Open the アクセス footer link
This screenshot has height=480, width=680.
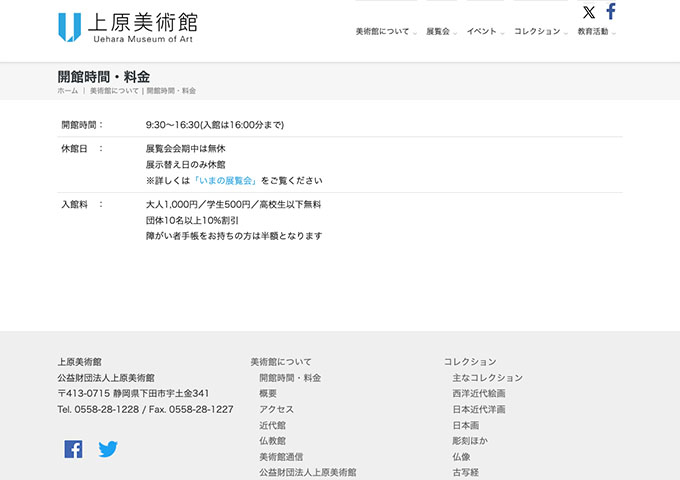tap(276, 409)
